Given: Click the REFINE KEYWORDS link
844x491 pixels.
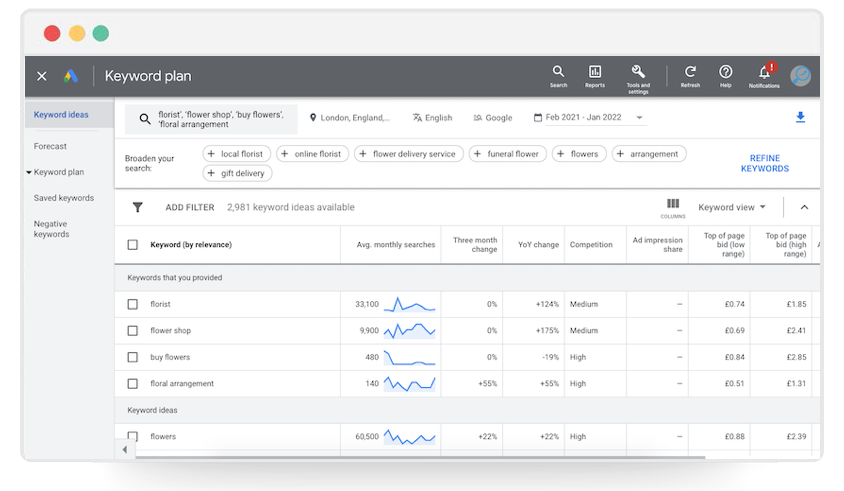Looking at the screenshot, I should tap(764, 164).
